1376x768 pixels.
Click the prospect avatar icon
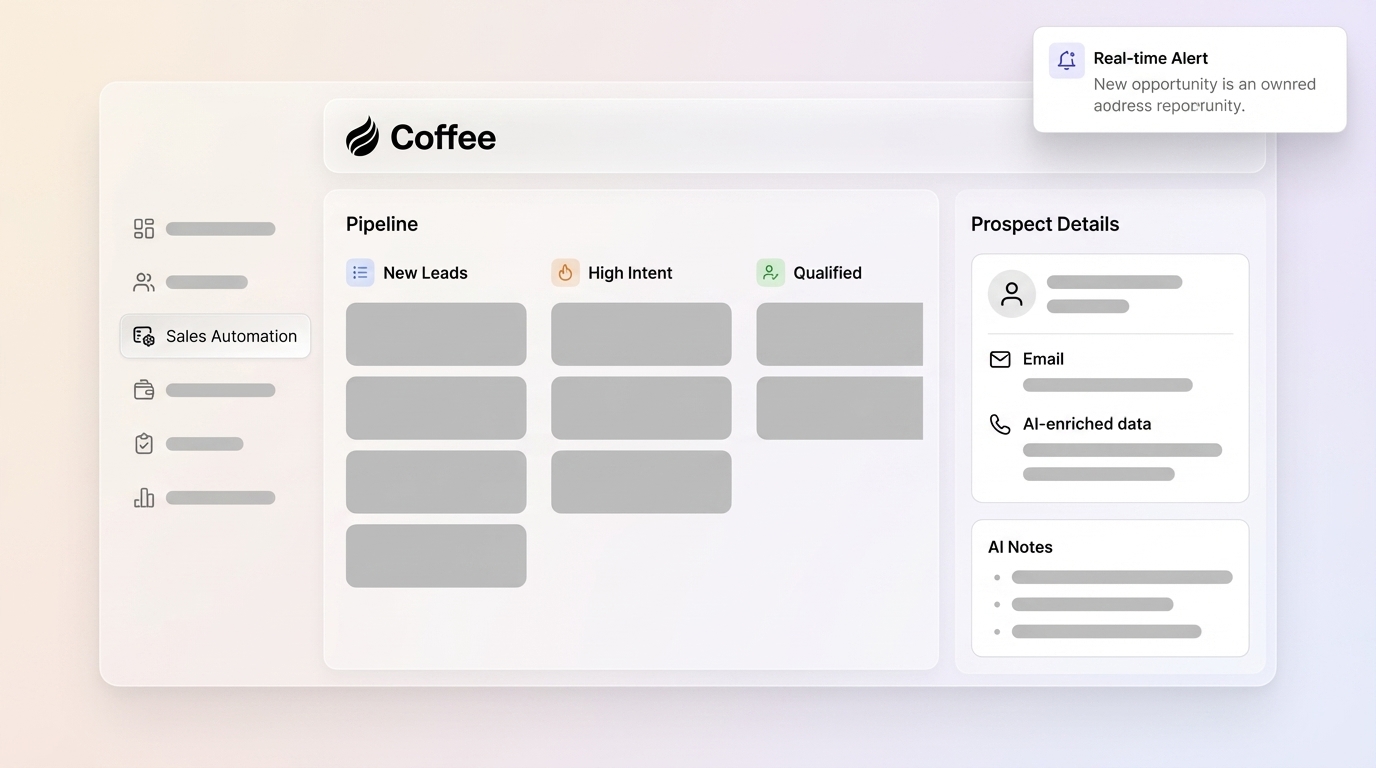click(1011, 294)
